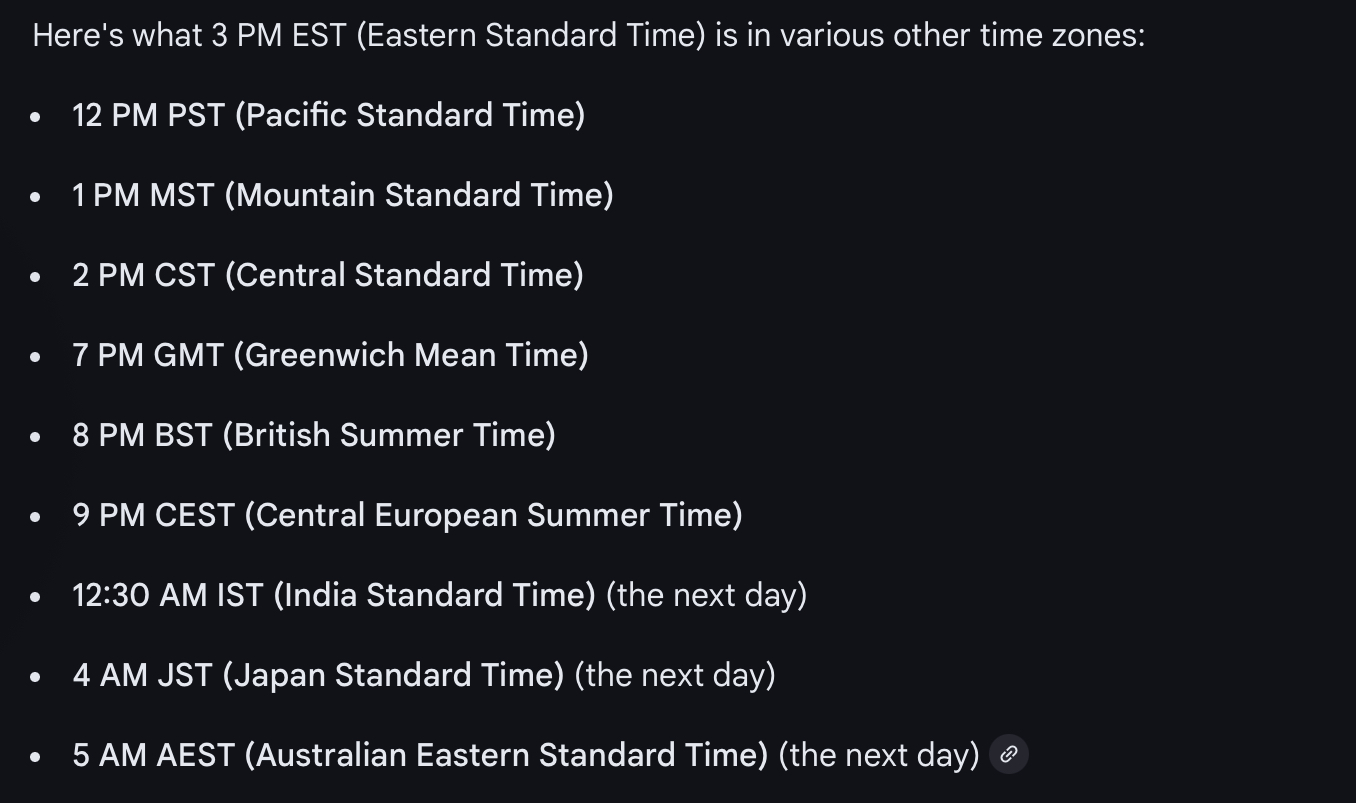
Task: Click the words "Mountain Standard Time"
Action: [x=419, y=195]
